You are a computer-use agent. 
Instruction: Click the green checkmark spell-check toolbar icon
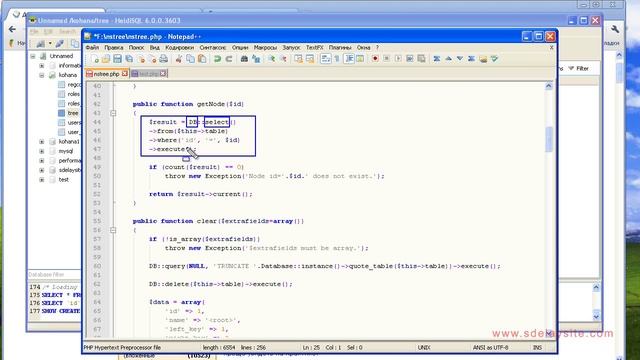tap(494, 59)
